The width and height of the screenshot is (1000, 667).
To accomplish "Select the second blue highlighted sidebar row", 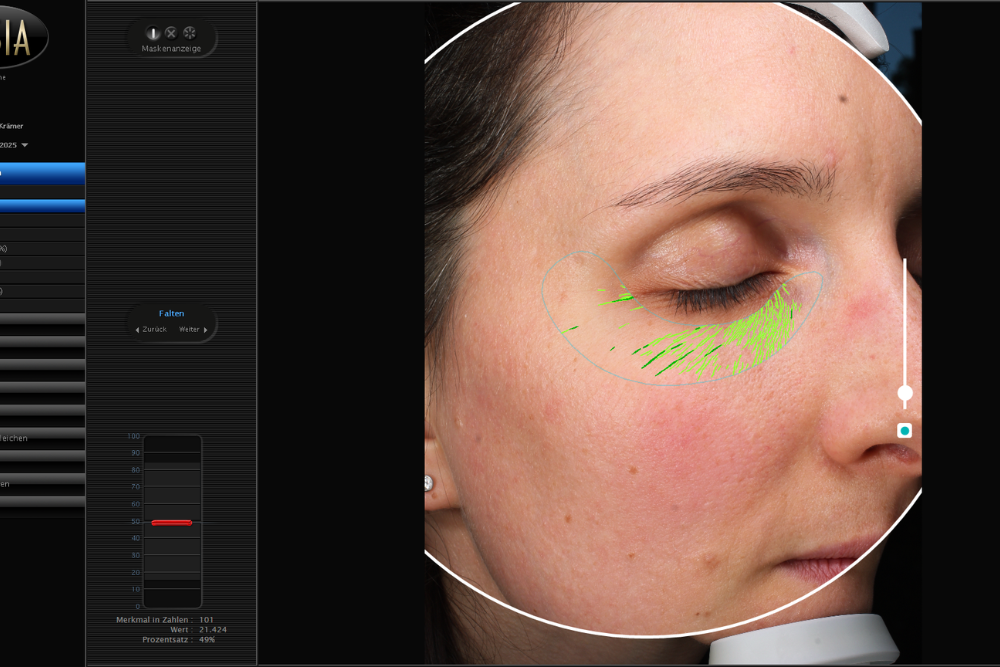I will coord(42,206).
